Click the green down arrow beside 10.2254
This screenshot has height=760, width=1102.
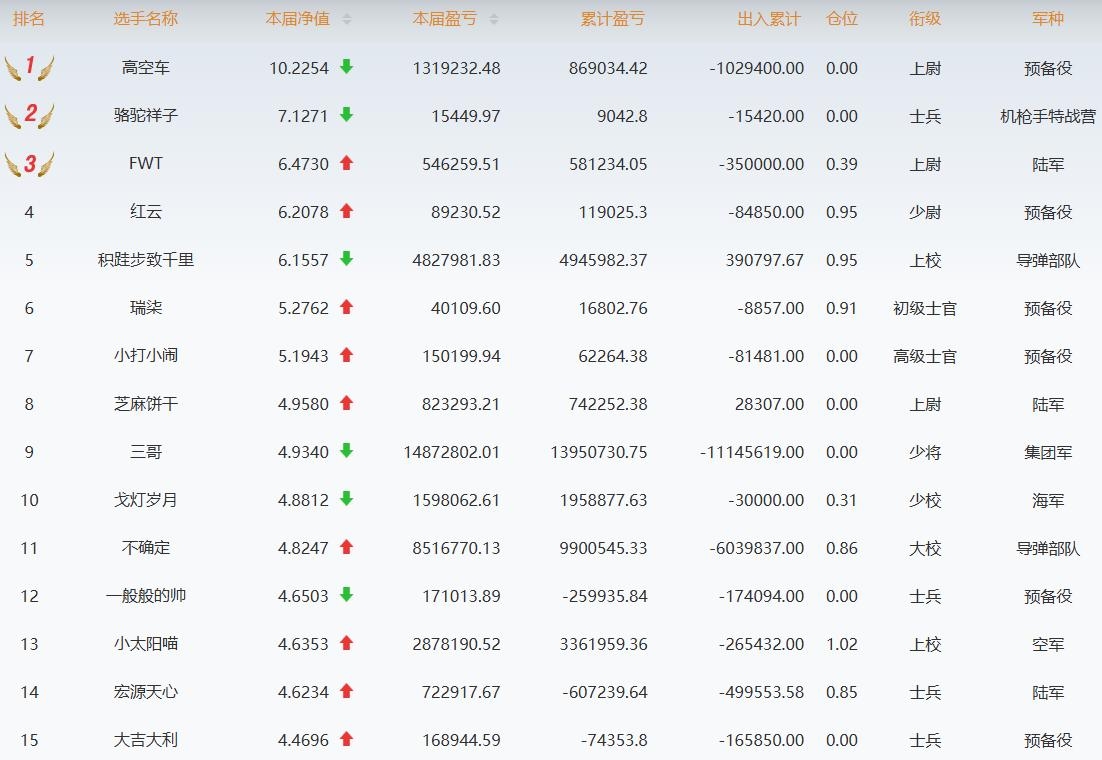click(x=347, y=67)
